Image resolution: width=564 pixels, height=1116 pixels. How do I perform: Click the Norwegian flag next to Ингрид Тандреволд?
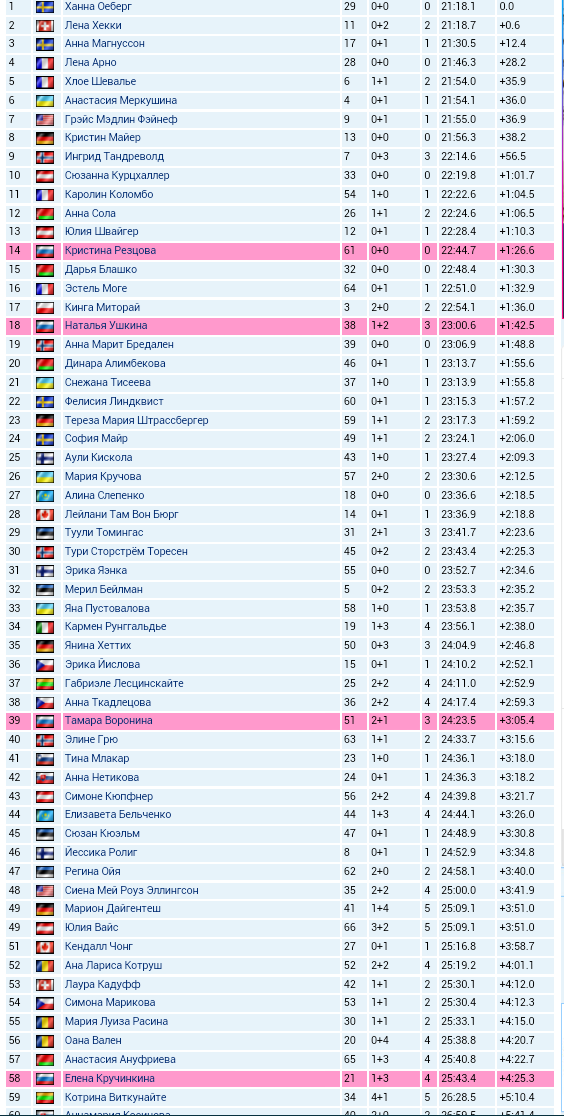[45, 157]
